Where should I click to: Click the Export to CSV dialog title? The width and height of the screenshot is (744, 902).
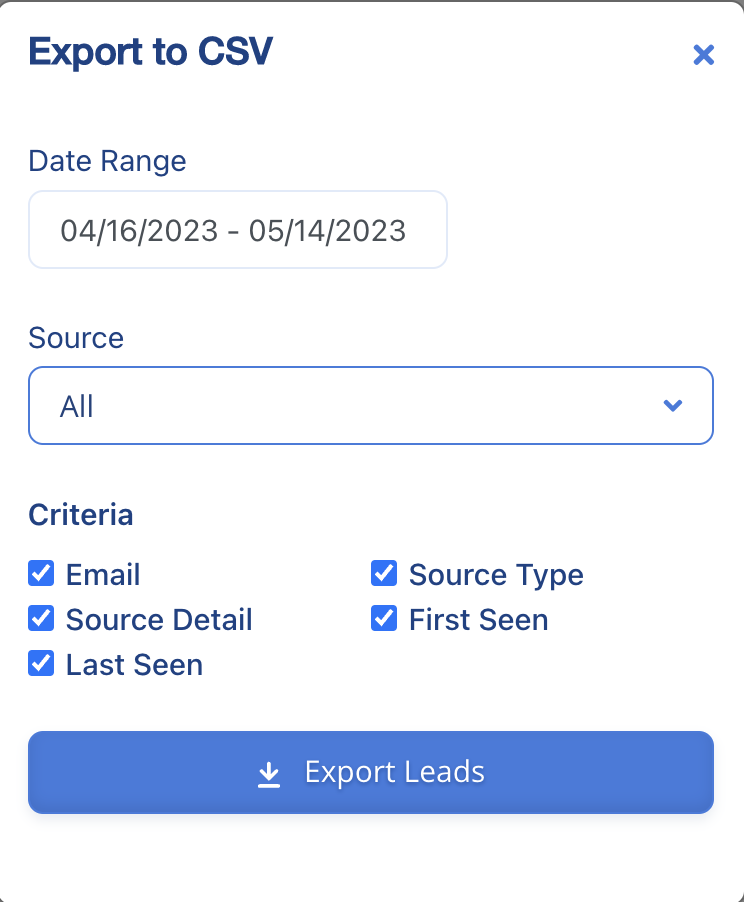click(x=151, y=52)
